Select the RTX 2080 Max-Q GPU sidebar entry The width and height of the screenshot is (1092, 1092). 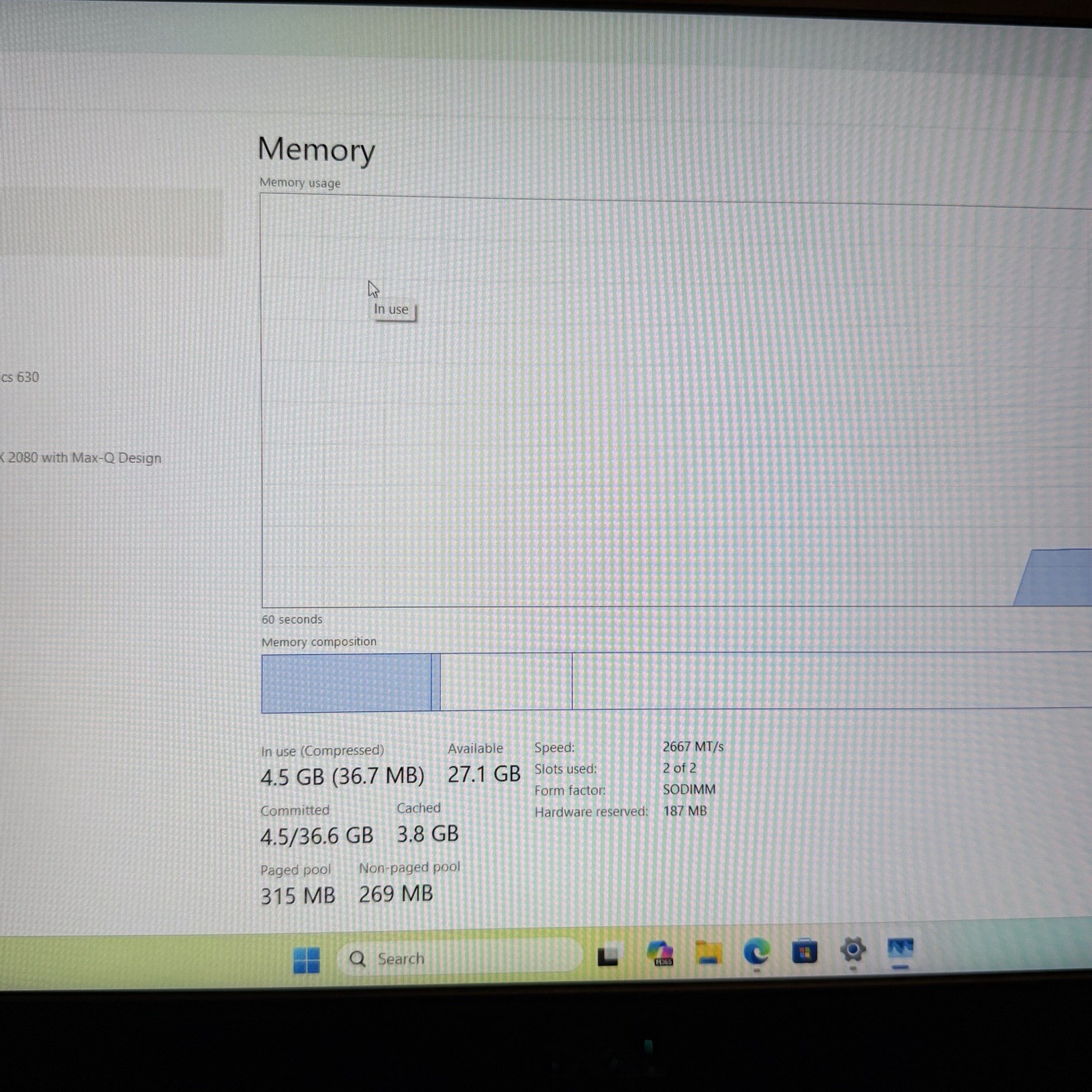click(x=81, y=458)
